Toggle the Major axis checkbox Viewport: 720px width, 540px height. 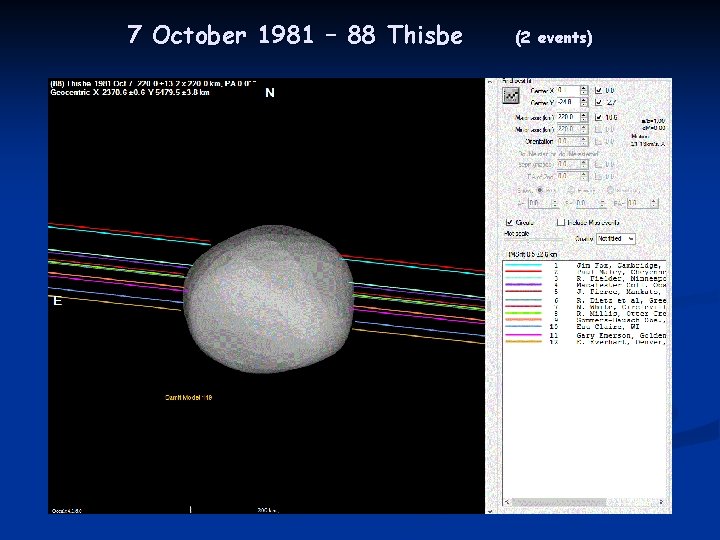[598, 116]
